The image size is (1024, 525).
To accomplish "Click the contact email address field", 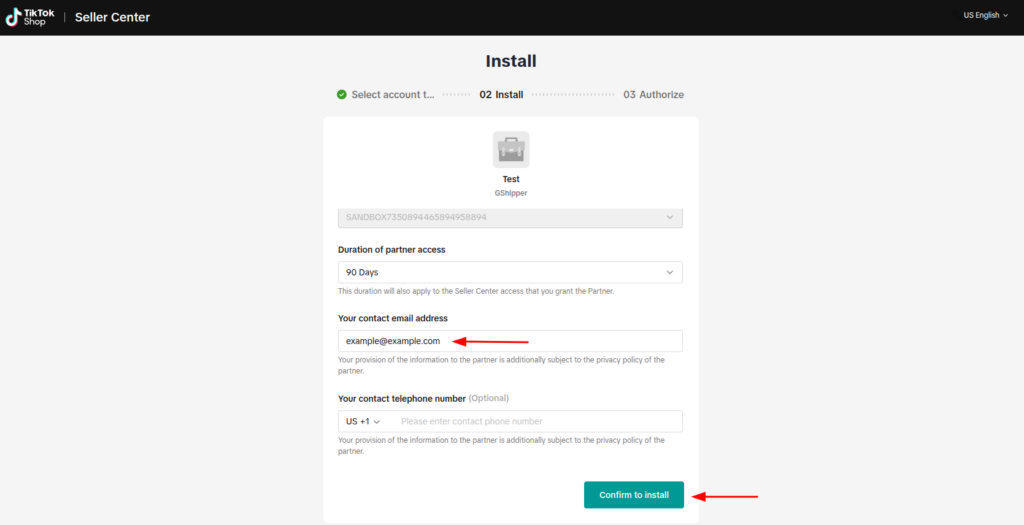I will (510, 341).
